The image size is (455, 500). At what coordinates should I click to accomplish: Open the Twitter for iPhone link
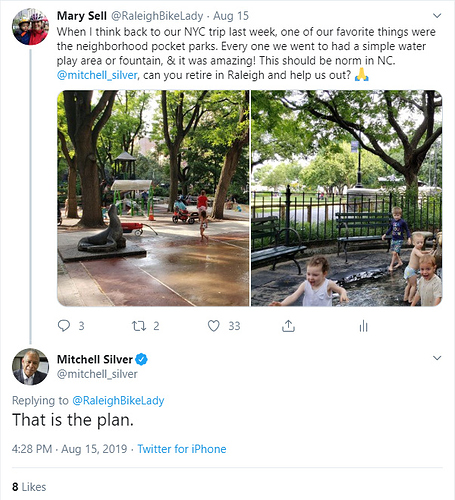click(182, 449)
